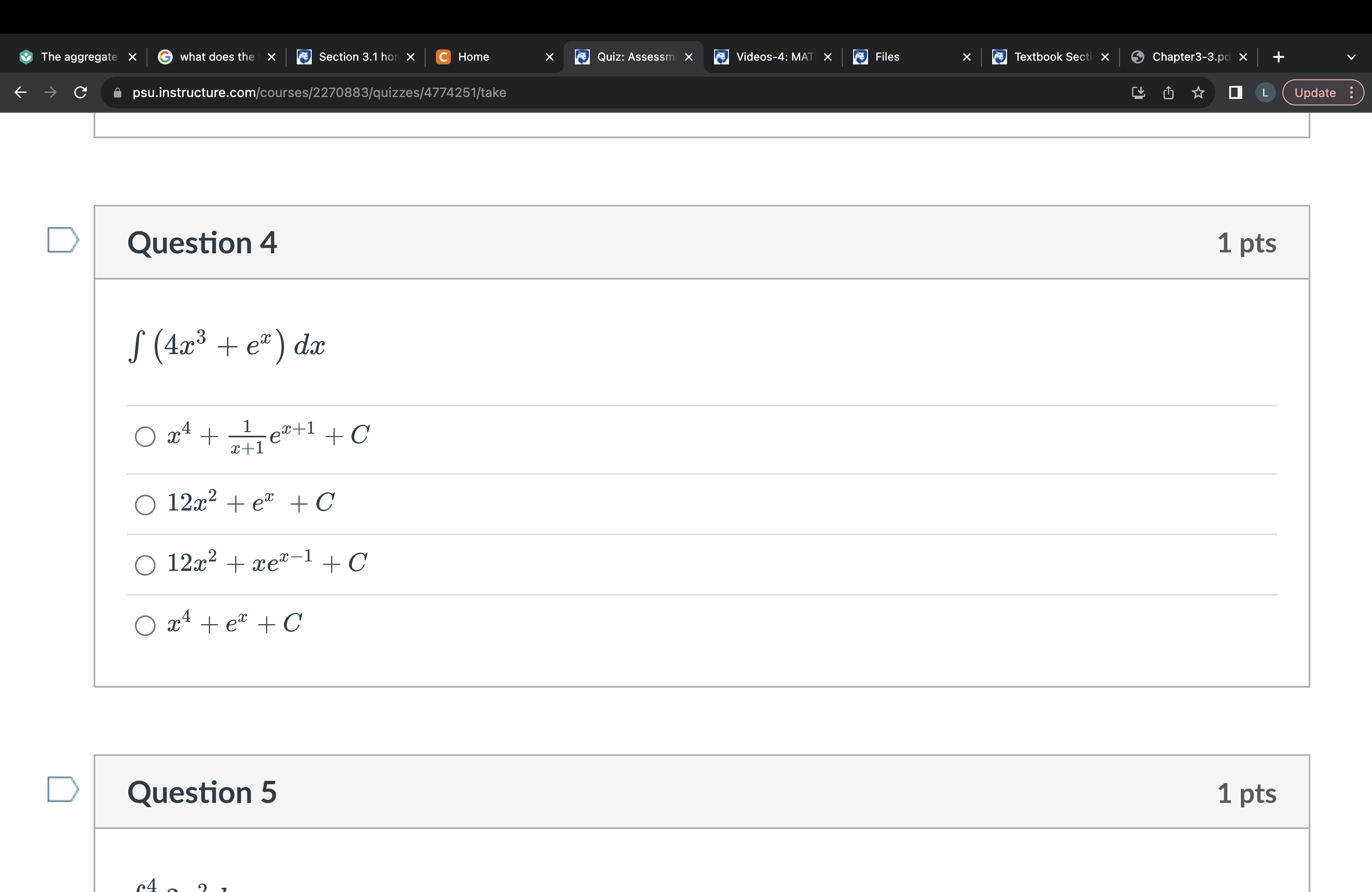This screenshot has width=1372, height=892.
Task: Close the Chapter3-3.pdf tab
Action: (1243, 56)
